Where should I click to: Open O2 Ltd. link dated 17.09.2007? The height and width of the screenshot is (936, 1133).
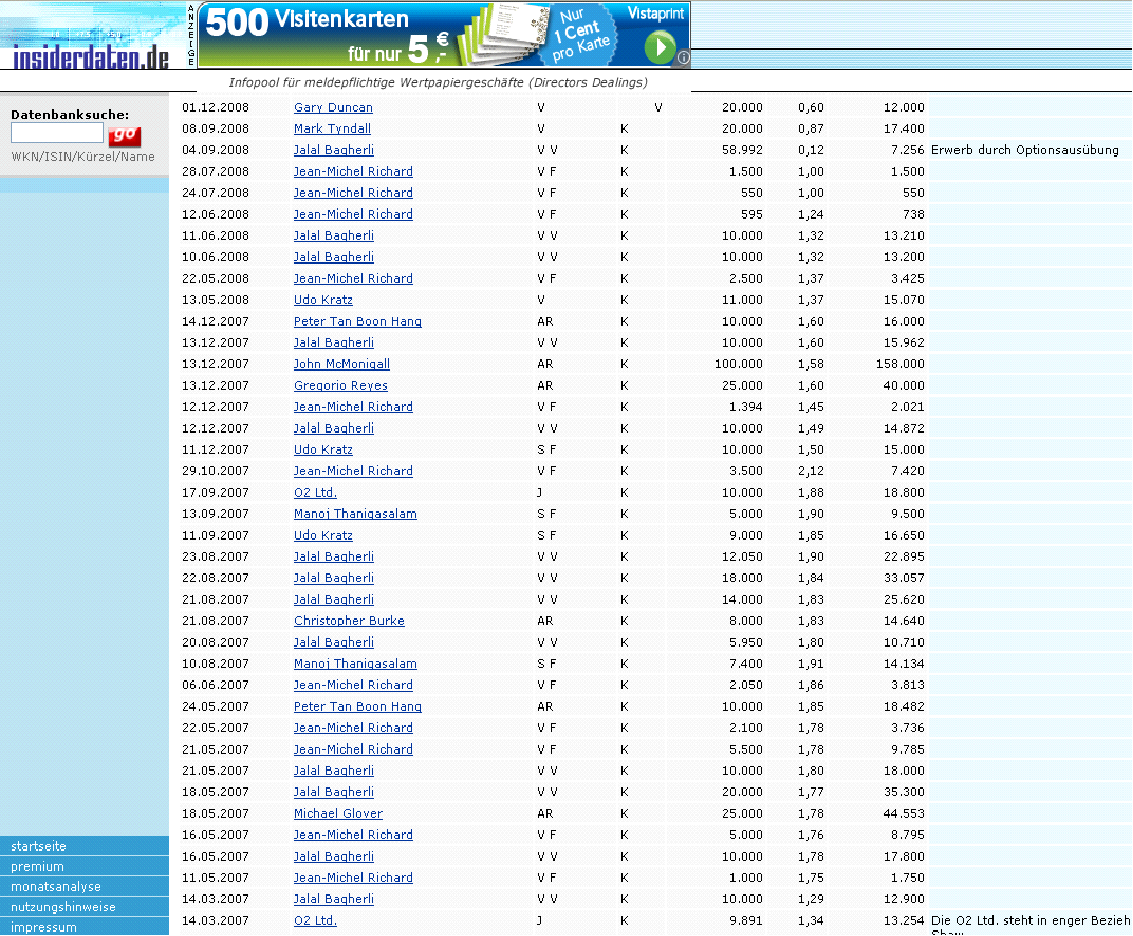(x=315, y=493)
